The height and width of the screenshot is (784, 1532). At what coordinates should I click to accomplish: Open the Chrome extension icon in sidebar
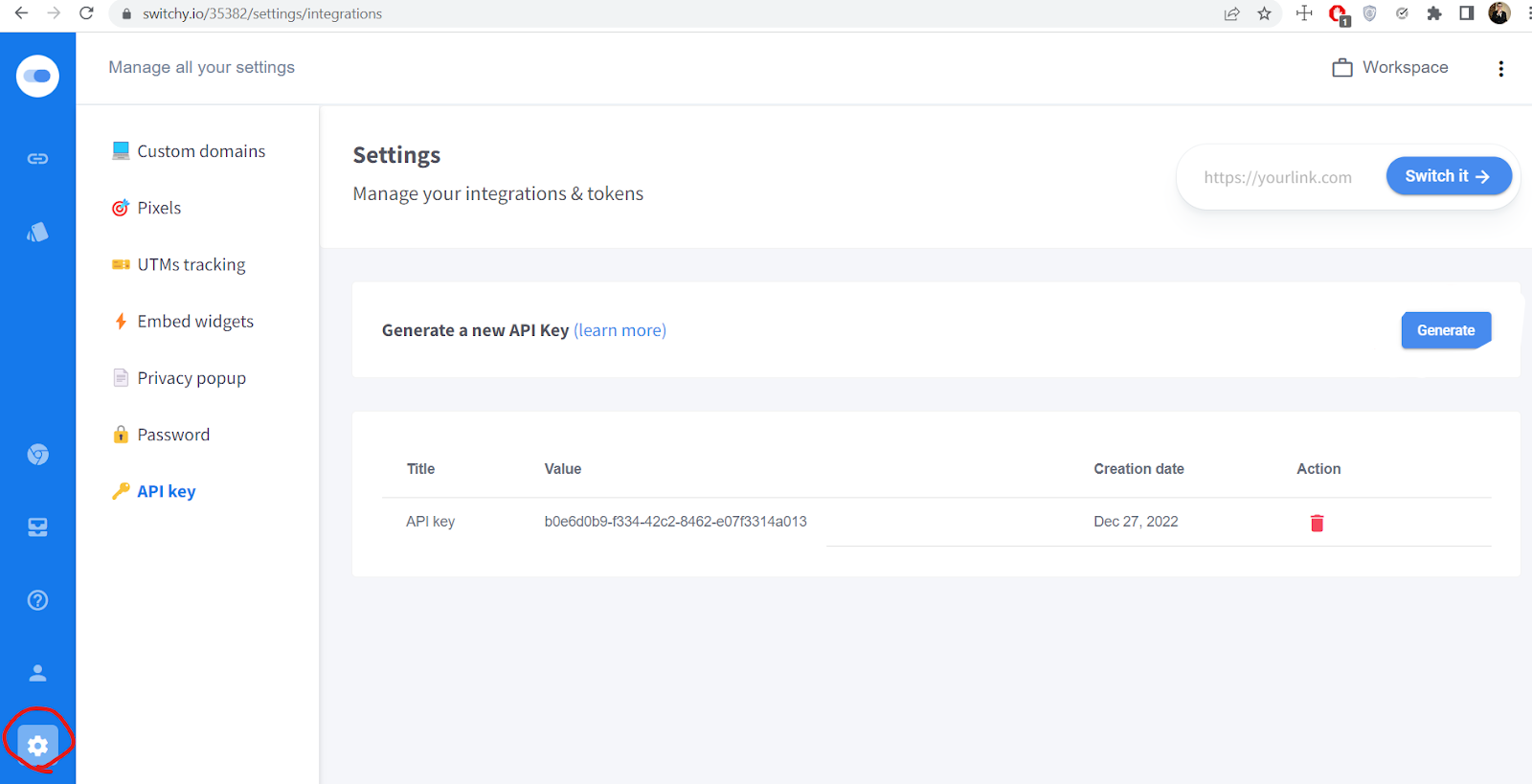37,454
